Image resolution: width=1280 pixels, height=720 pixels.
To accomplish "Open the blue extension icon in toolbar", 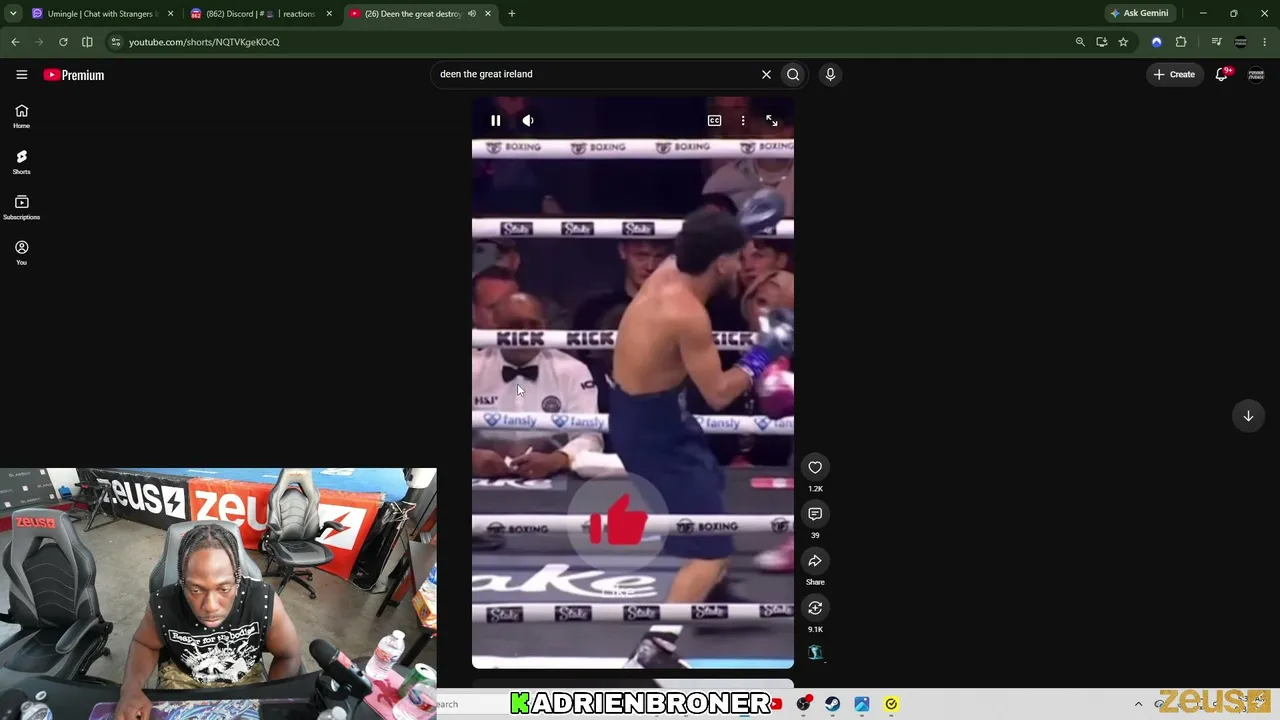I will point(1157,42).
